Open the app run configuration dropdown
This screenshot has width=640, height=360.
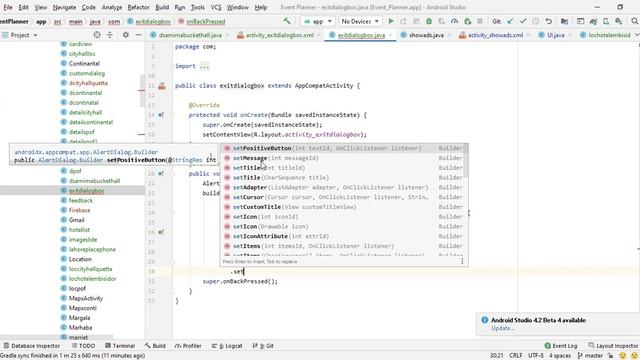[318, 21]
